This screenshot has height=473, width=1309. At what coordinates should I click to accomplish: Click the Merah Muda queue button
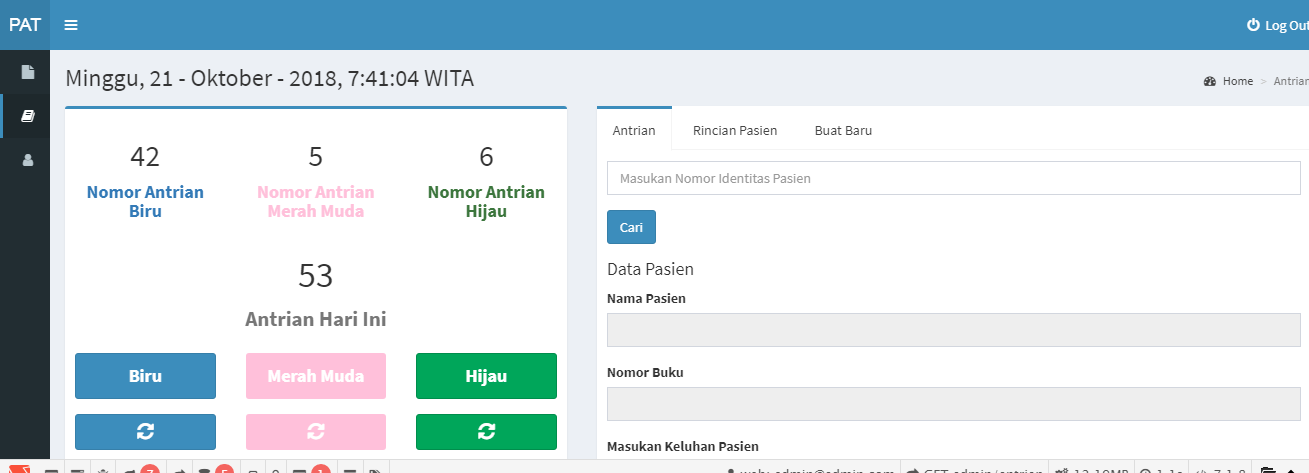316,376
